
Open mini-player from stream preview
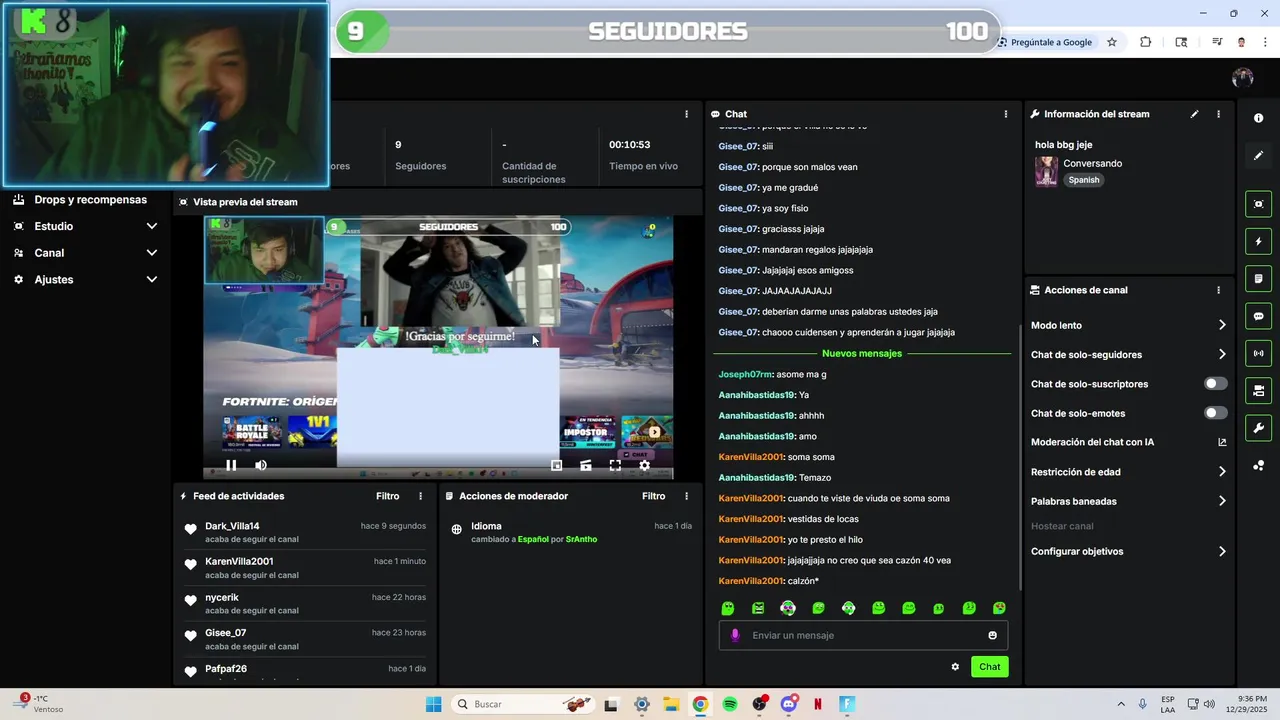[x=557, y=465]
